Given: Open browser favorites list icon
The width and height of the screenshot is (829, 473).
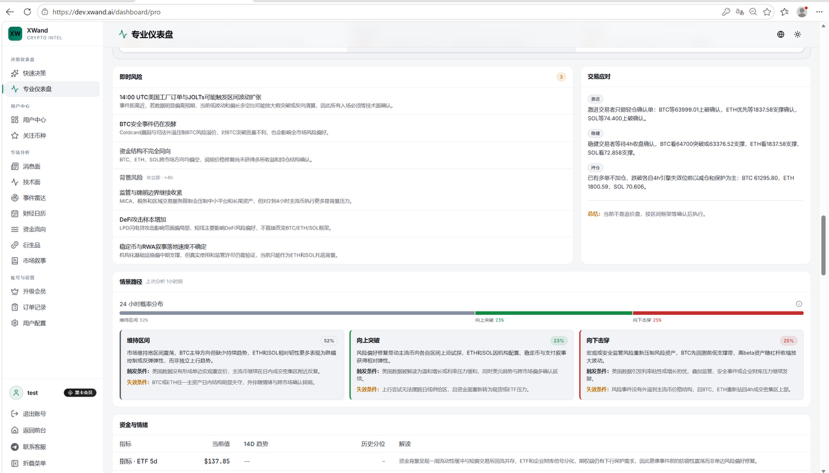Looking at the screenshot, I should 785,12.
